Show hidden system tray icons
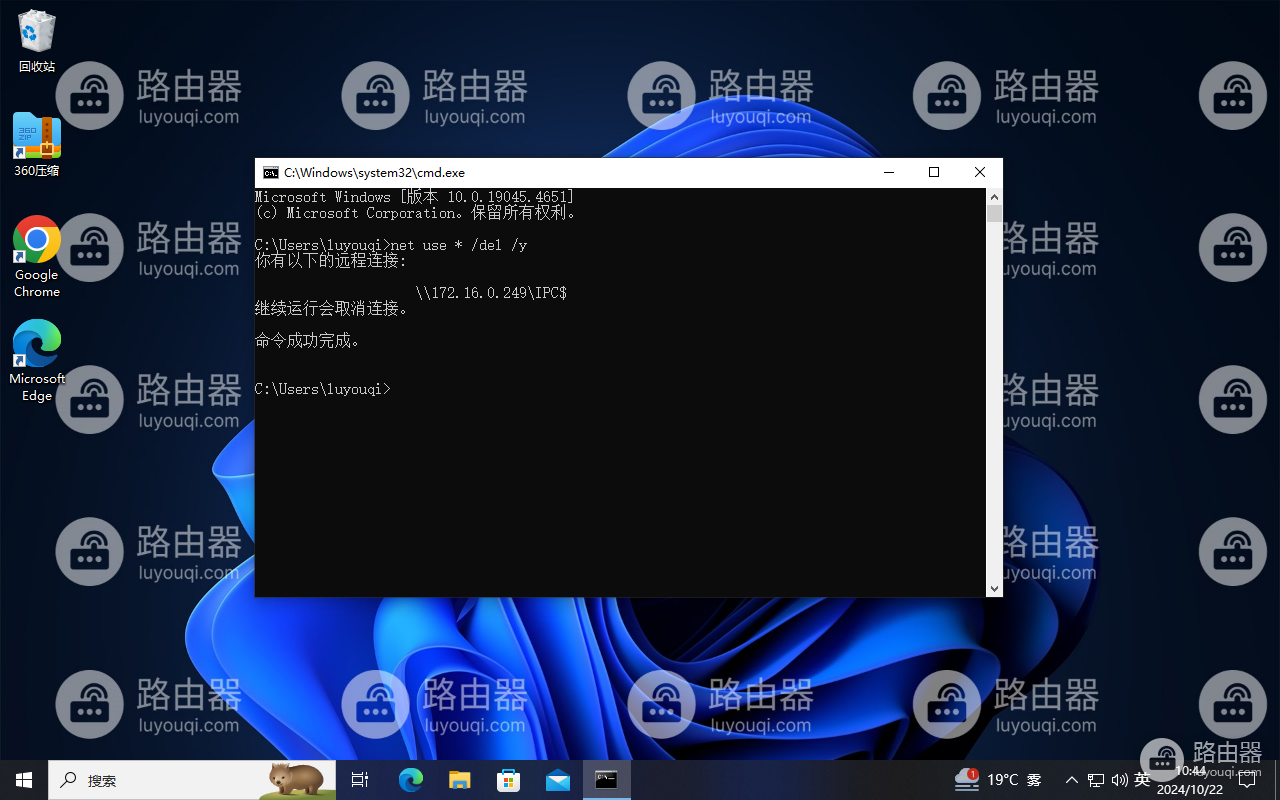1280x800 pixels. pos(1072,780)
